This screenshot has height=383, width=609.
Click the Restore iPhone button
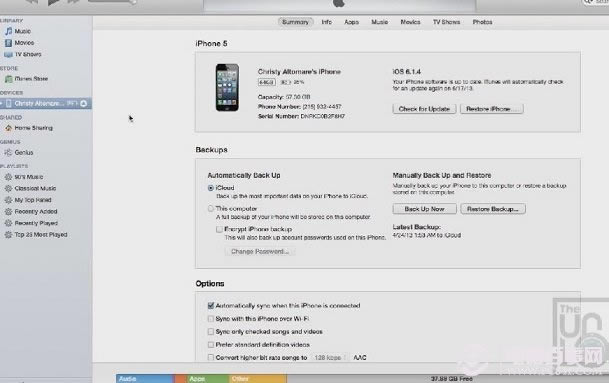coord(492,109)
